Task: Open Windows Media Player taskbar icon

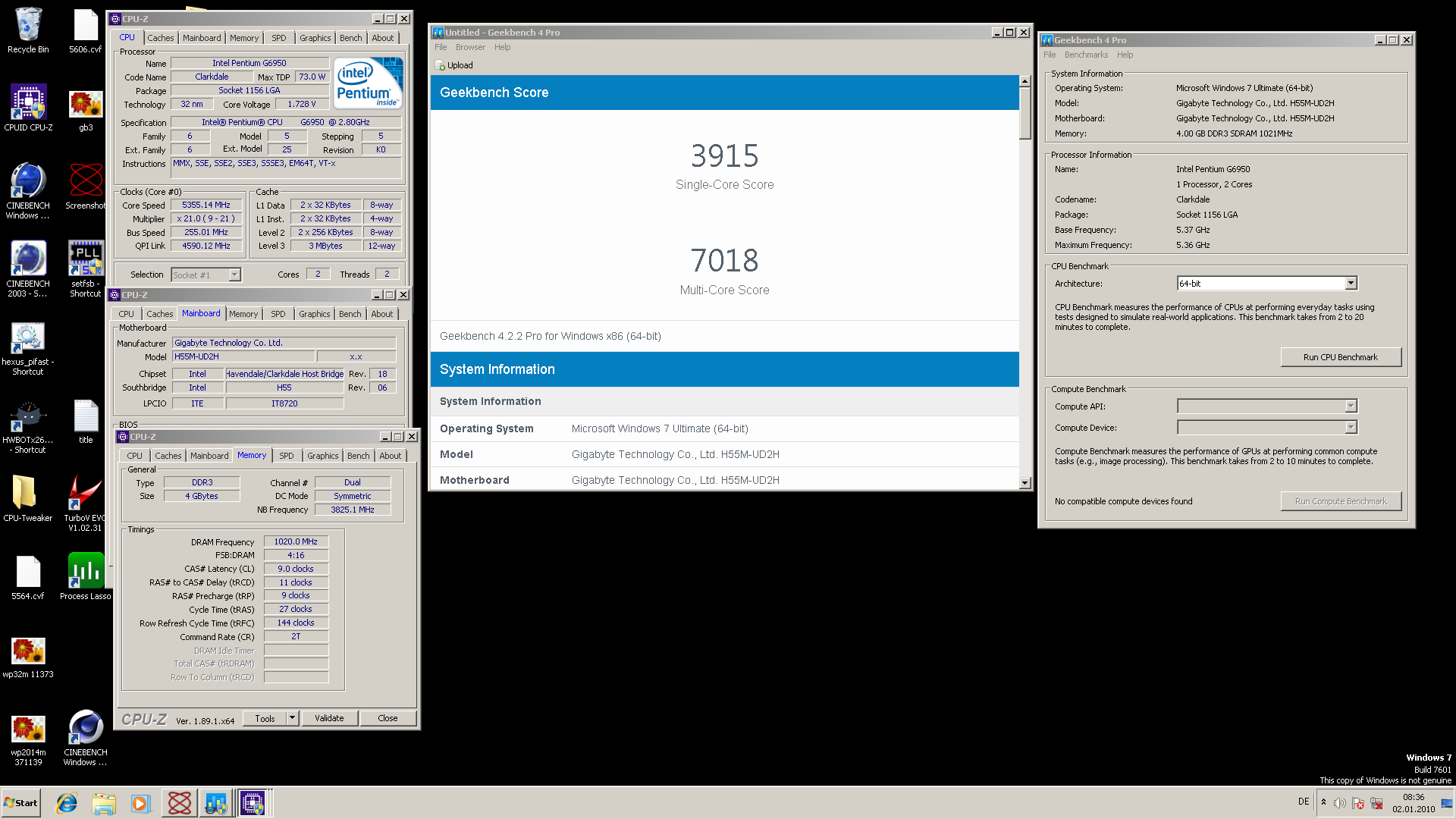Action: pos(140,803)
